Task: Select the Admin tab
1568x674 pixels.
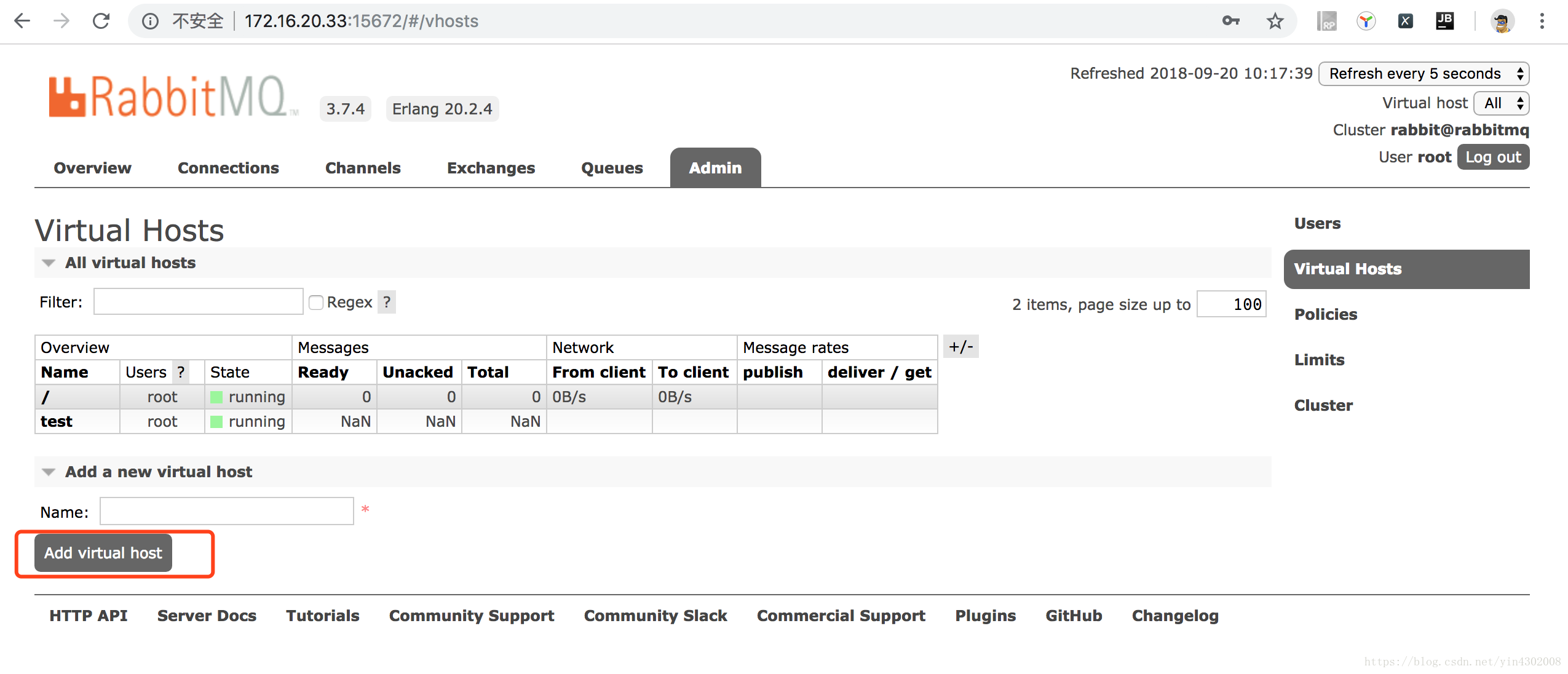Action: click(715, 167)
